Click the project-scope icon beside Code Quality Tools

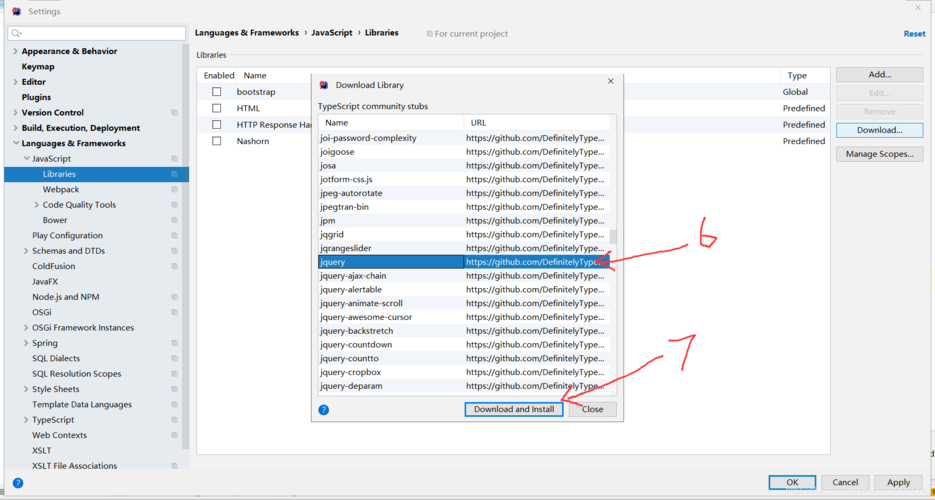pos(174,205)
